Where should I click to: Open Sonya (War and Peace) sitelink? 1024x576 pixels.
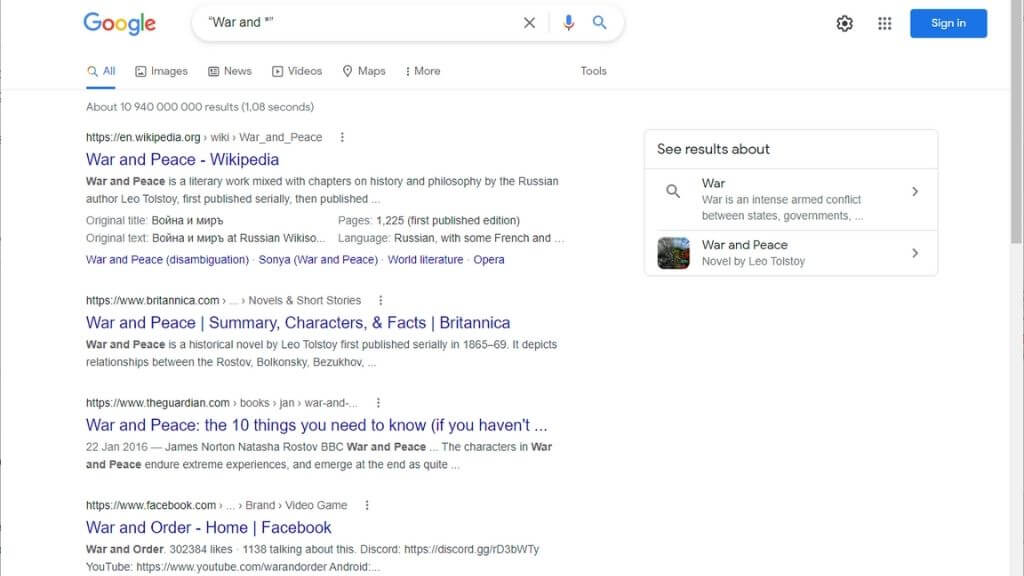tap(318, 260)
